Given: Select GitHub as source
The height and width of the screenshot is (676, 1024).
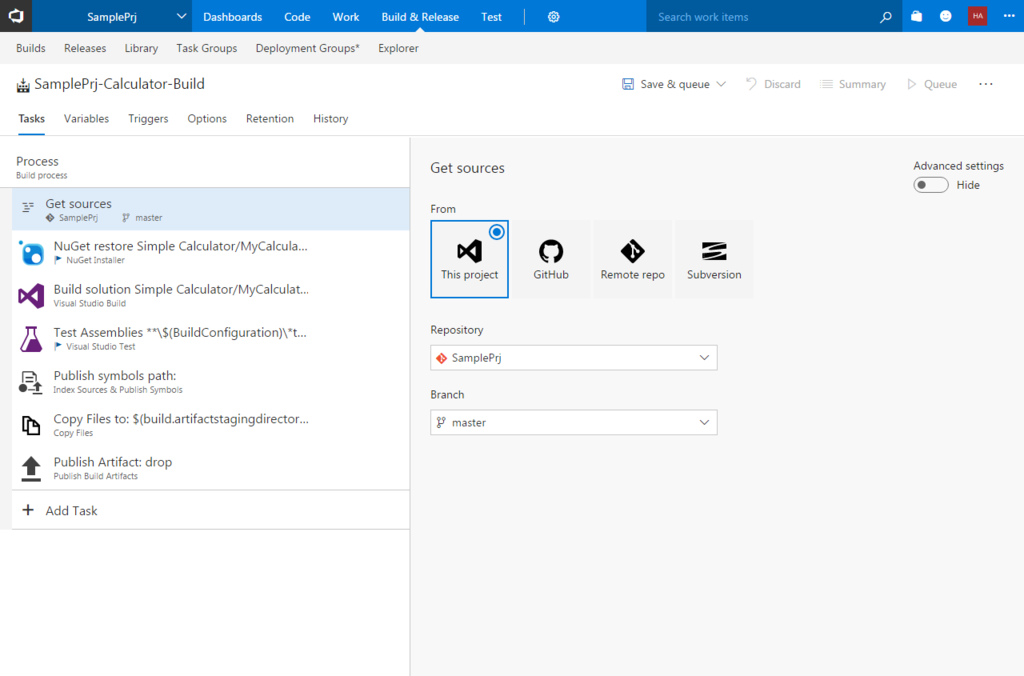Looking at the screenshot, I should click(551, 259).
